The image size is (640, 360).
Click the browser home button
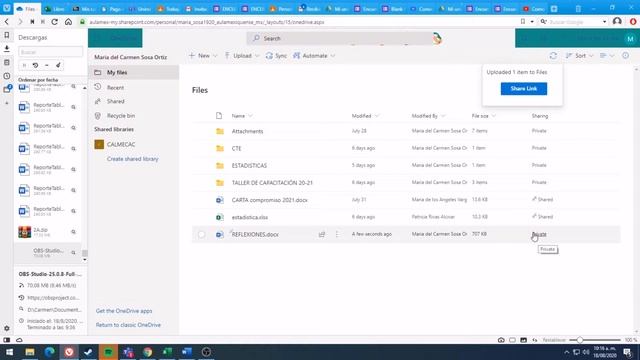point(68,22)
